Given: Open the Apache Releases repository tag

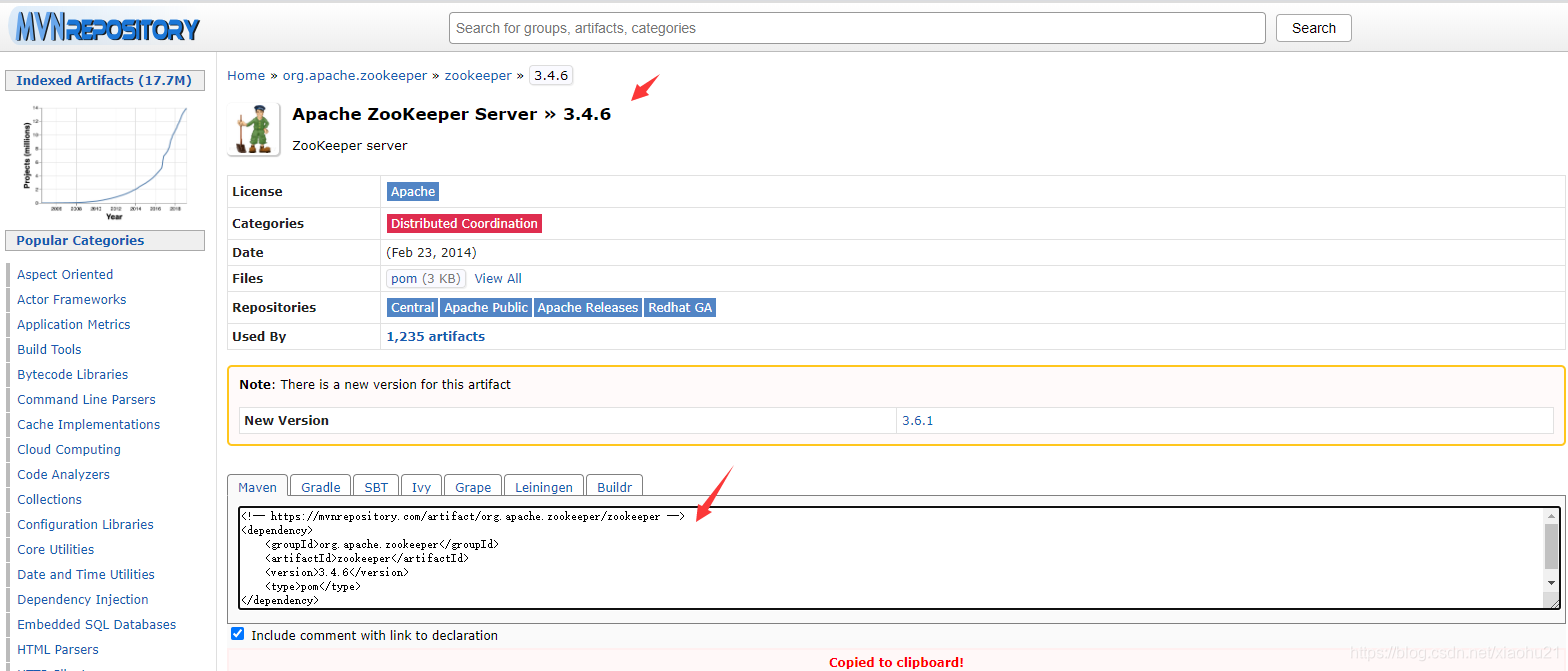Looking at the screenshot, I should click(588, 307).
